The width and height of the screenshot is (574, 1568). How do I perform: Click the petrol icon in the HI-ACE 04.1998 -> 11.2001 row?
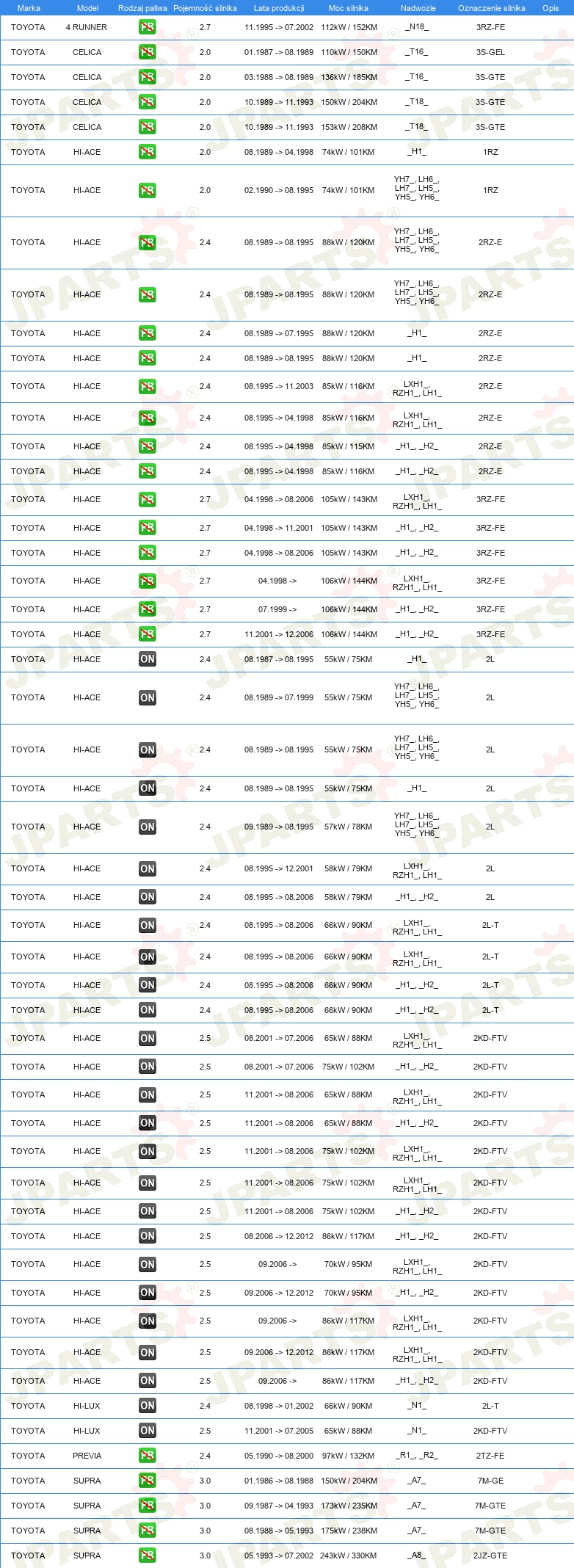coord(148,528)
